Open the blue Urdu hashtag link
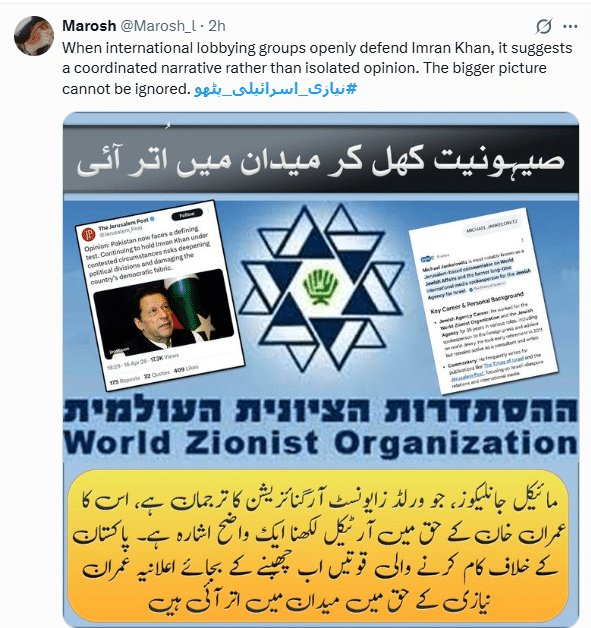 (275, 89)
